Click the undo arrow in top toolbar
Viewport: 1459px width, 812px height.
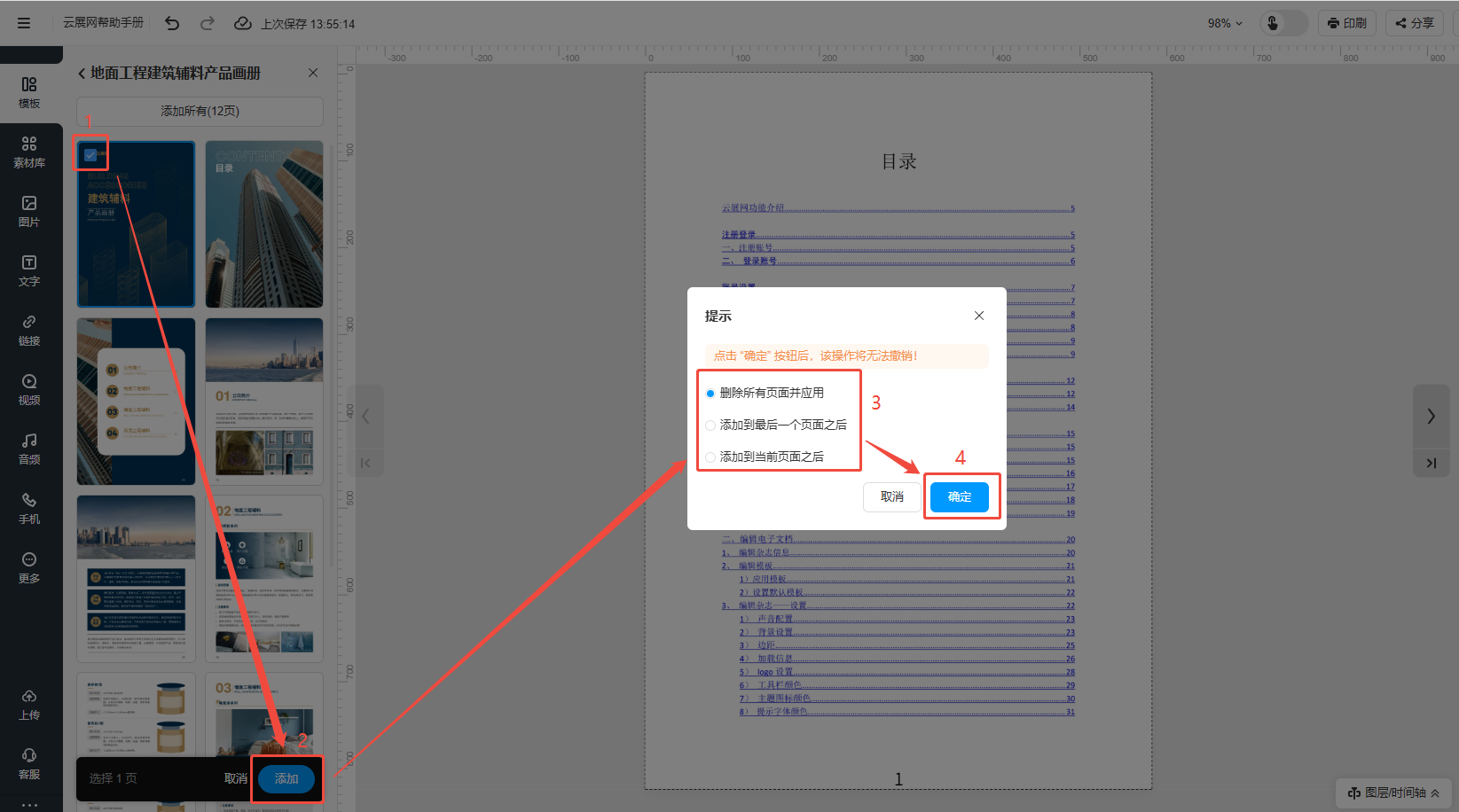pos(172,24)
